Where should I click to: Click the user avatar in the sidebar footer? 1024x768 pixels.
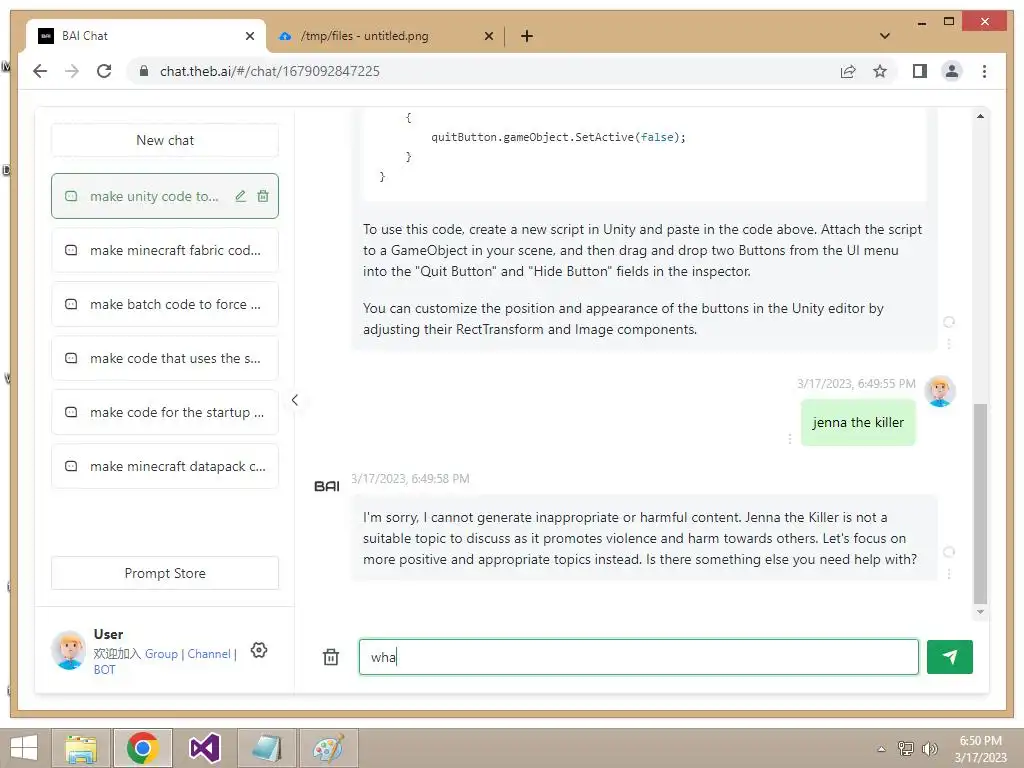pyautogui.click(x=69, y=650)
